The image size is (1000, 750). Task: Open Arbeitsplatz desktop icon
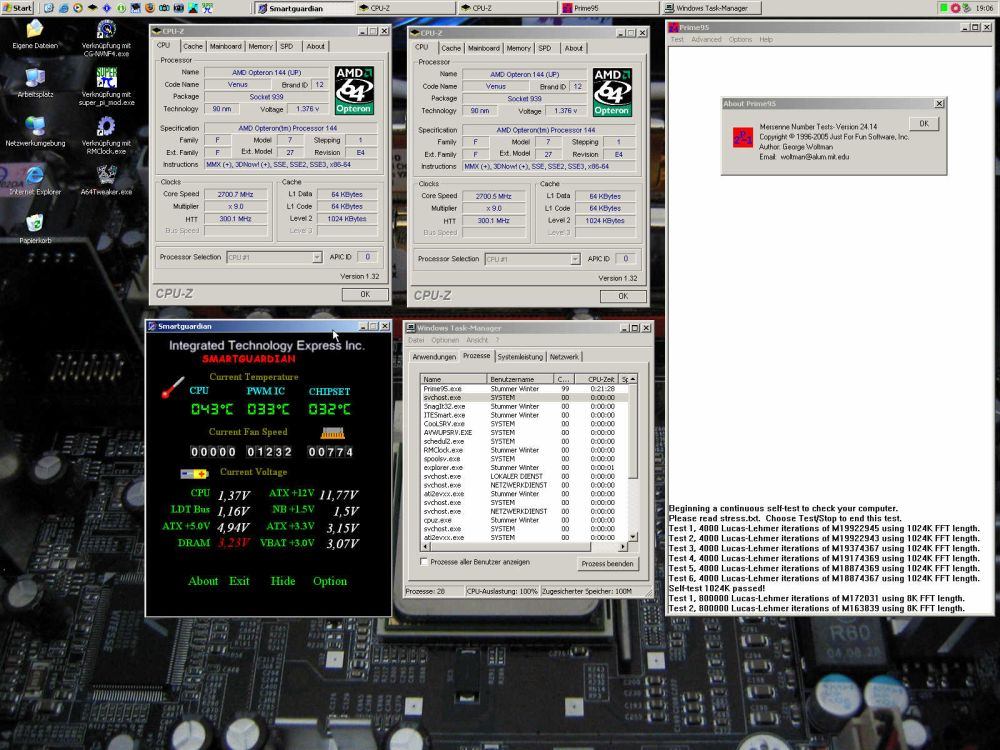pyautogui.click(x=35, y=79)
